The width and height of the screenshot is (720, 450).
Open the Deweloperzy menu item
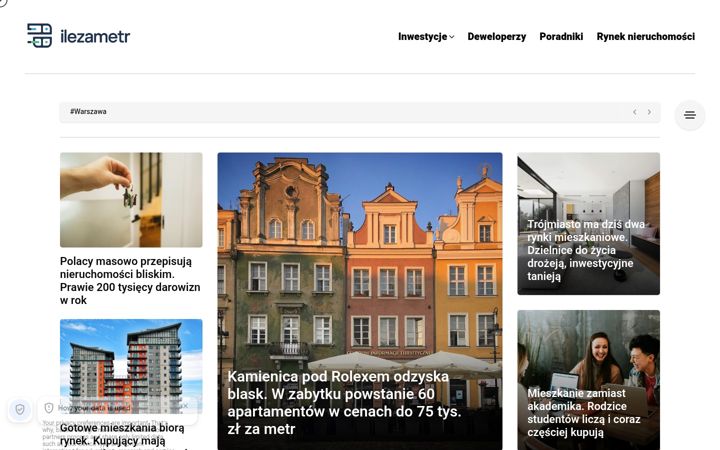[496, 37]
